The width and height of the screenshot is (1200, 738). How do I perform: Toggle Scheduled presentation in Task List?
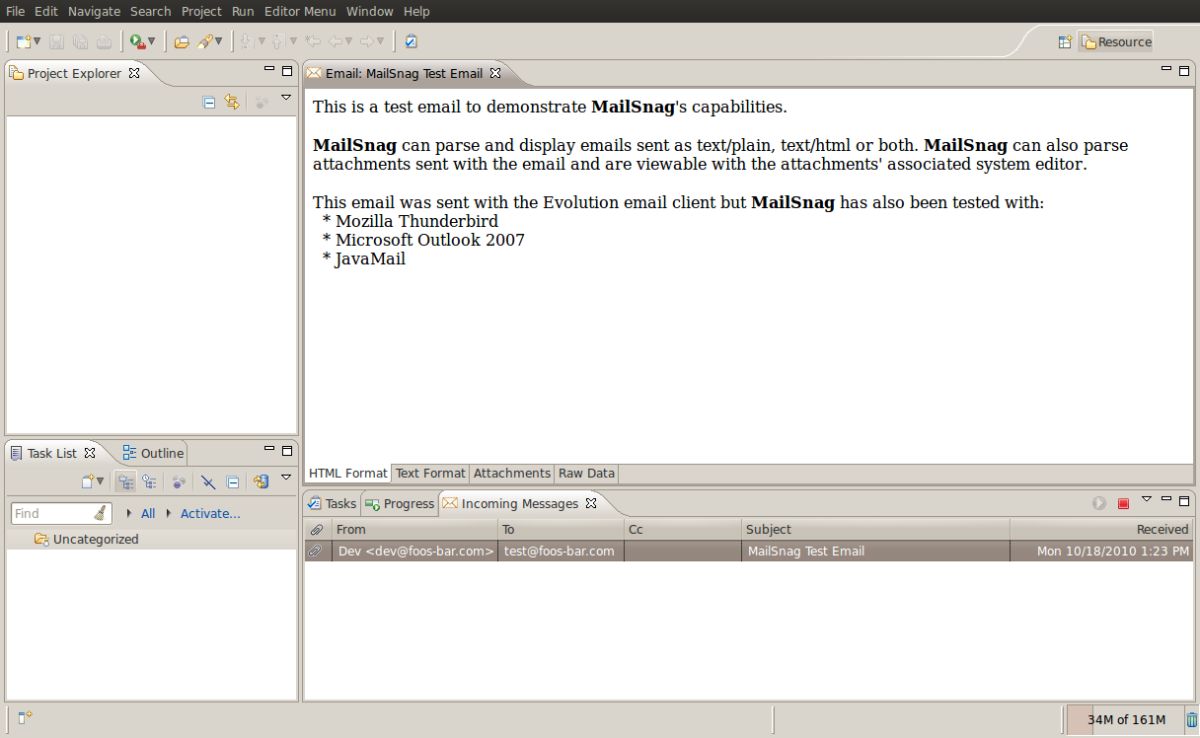pos(149,482)
